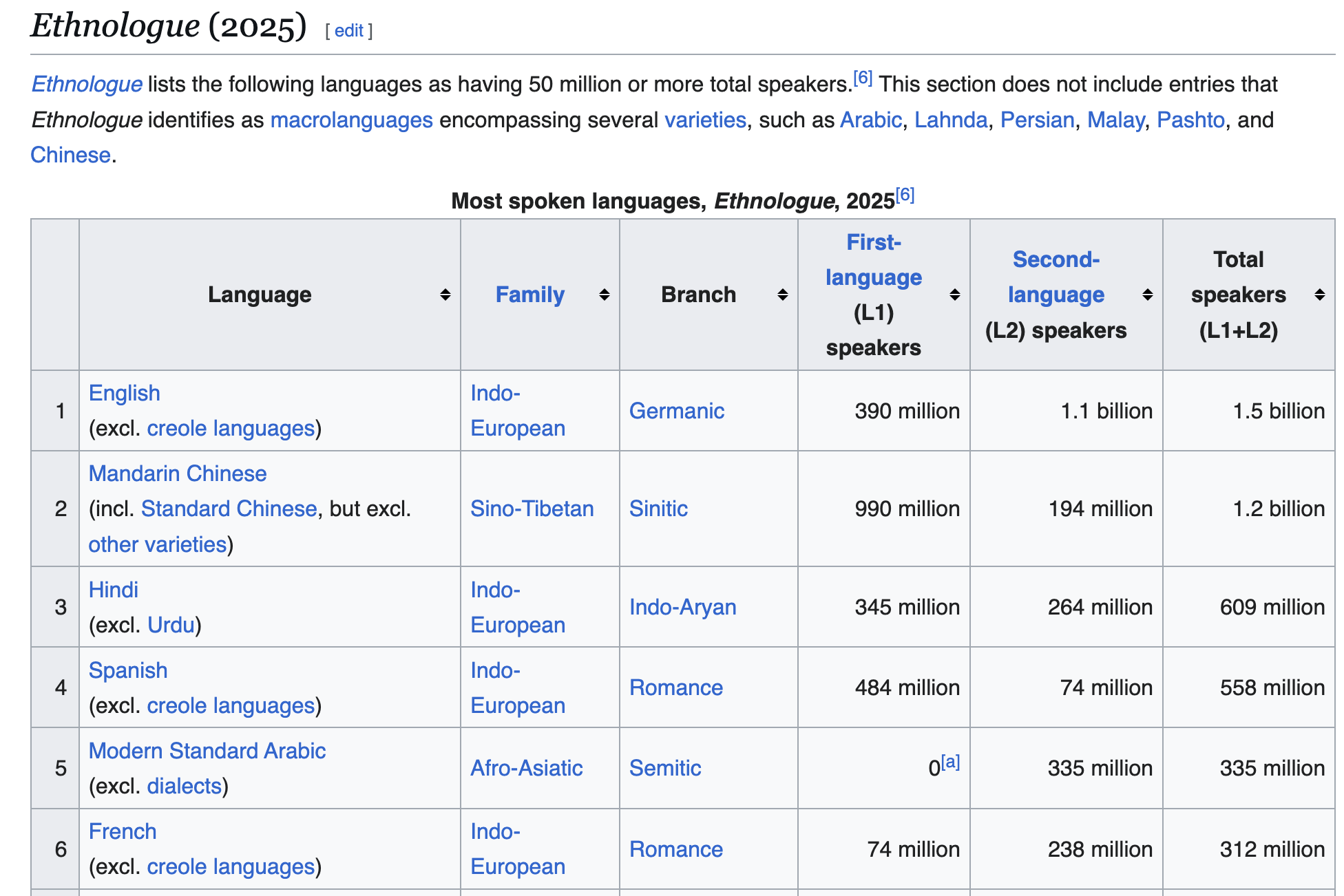Screen dimensions: 1344x896
Task: Sort by First-language speakers arrows
Action: pos(954,295)
